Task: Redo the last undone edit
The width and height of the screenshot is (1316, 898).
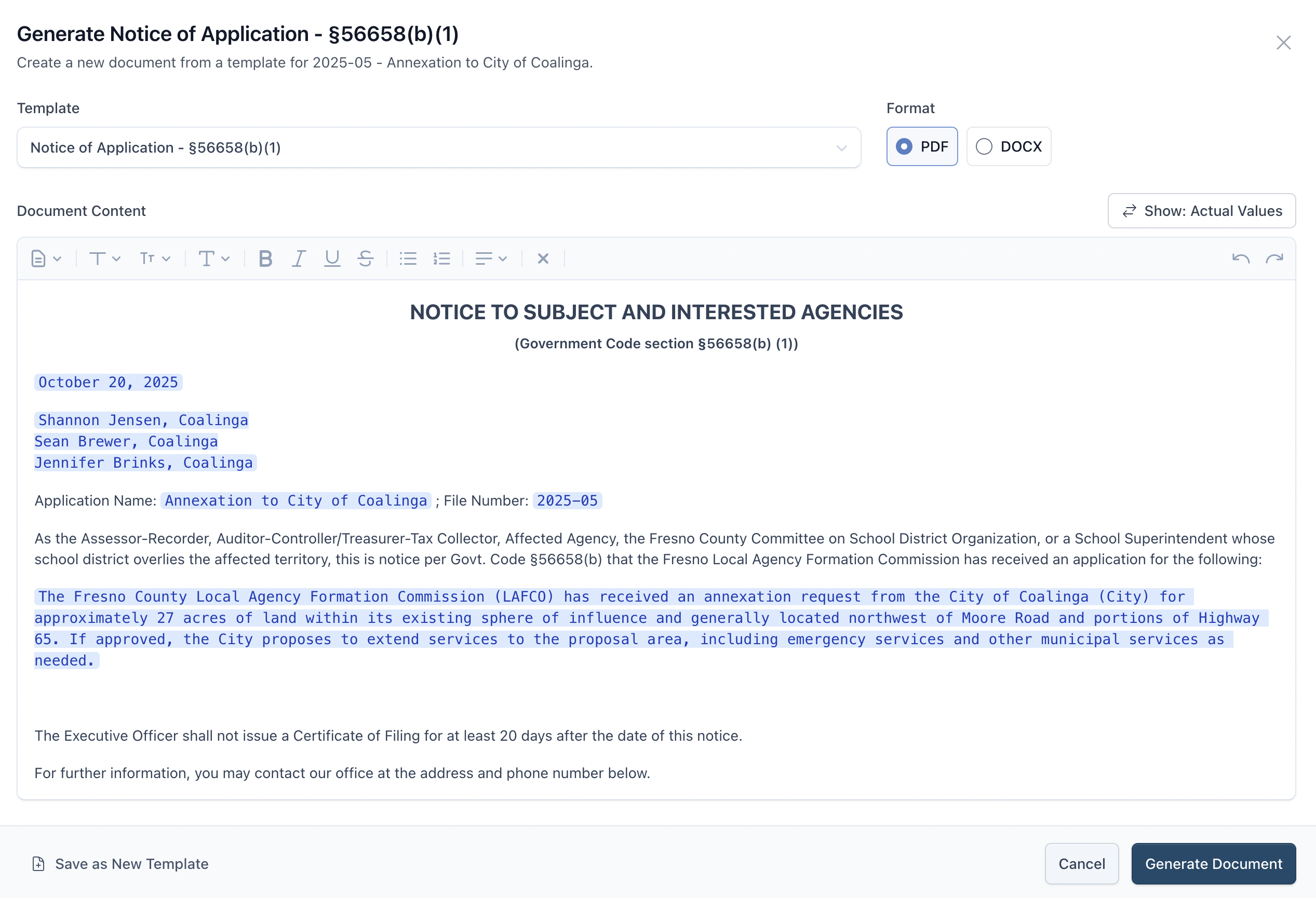Action: coord(1274,258)
